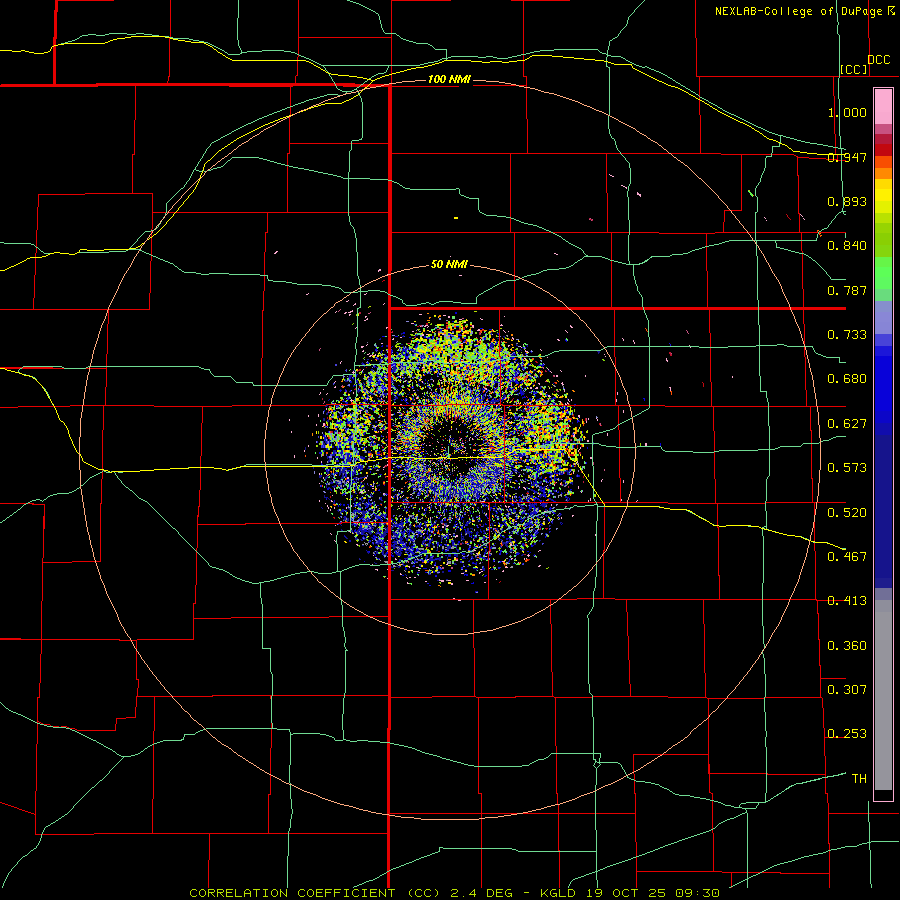Click the [CC] units label
Screen dimensions: 900x900
tap(854, 69)
